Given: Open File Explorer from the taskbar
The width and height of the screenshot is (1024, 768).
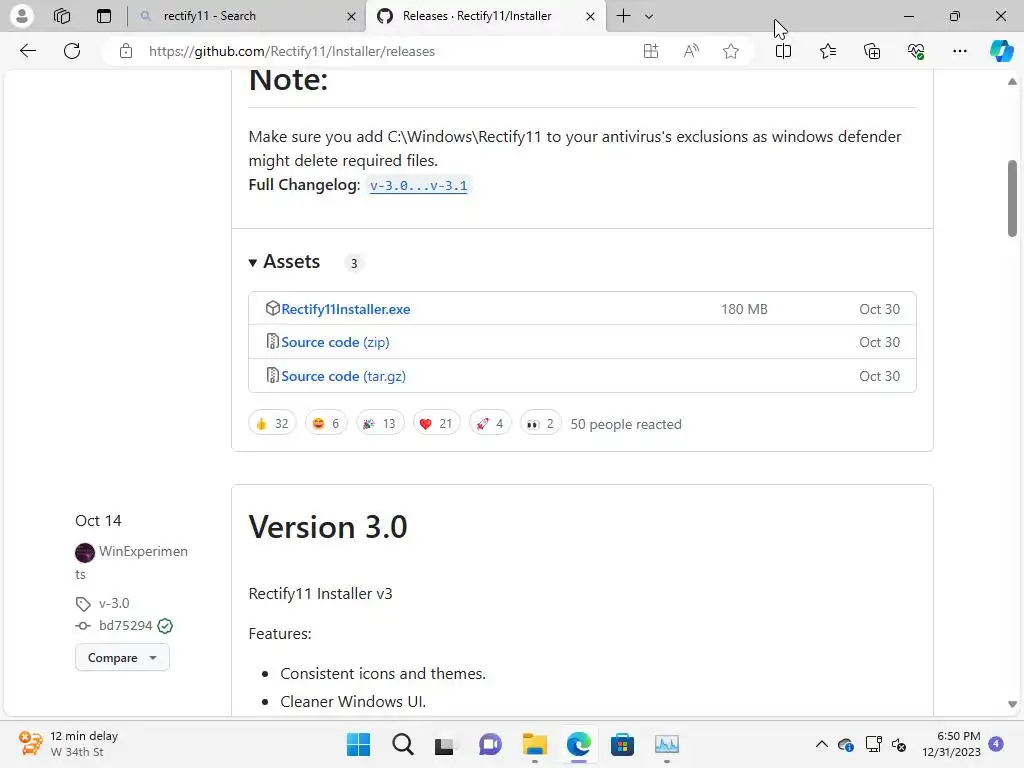Looking at the screenshot, I should 534,744.
